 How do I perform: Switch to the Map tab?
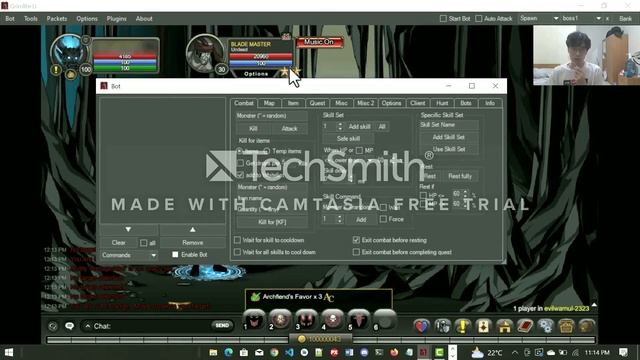click(269, 103)
